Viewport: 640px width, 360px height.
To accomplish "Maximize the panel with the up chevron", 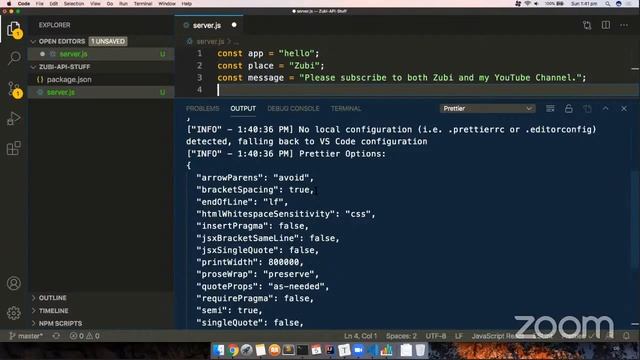I will [x=606, y=109].
